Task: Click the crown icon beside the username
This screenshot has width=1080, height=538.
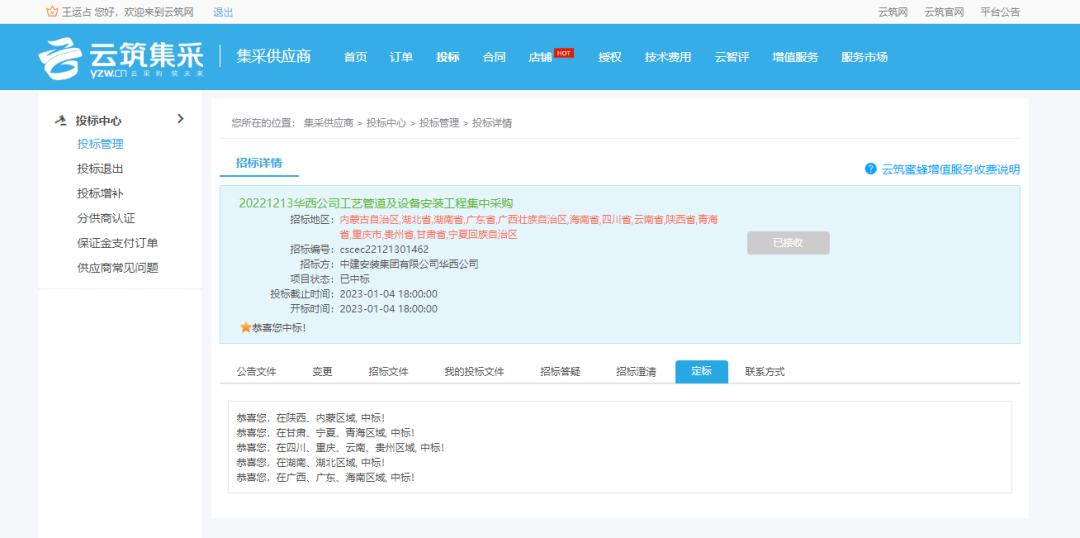Action: 52,12
